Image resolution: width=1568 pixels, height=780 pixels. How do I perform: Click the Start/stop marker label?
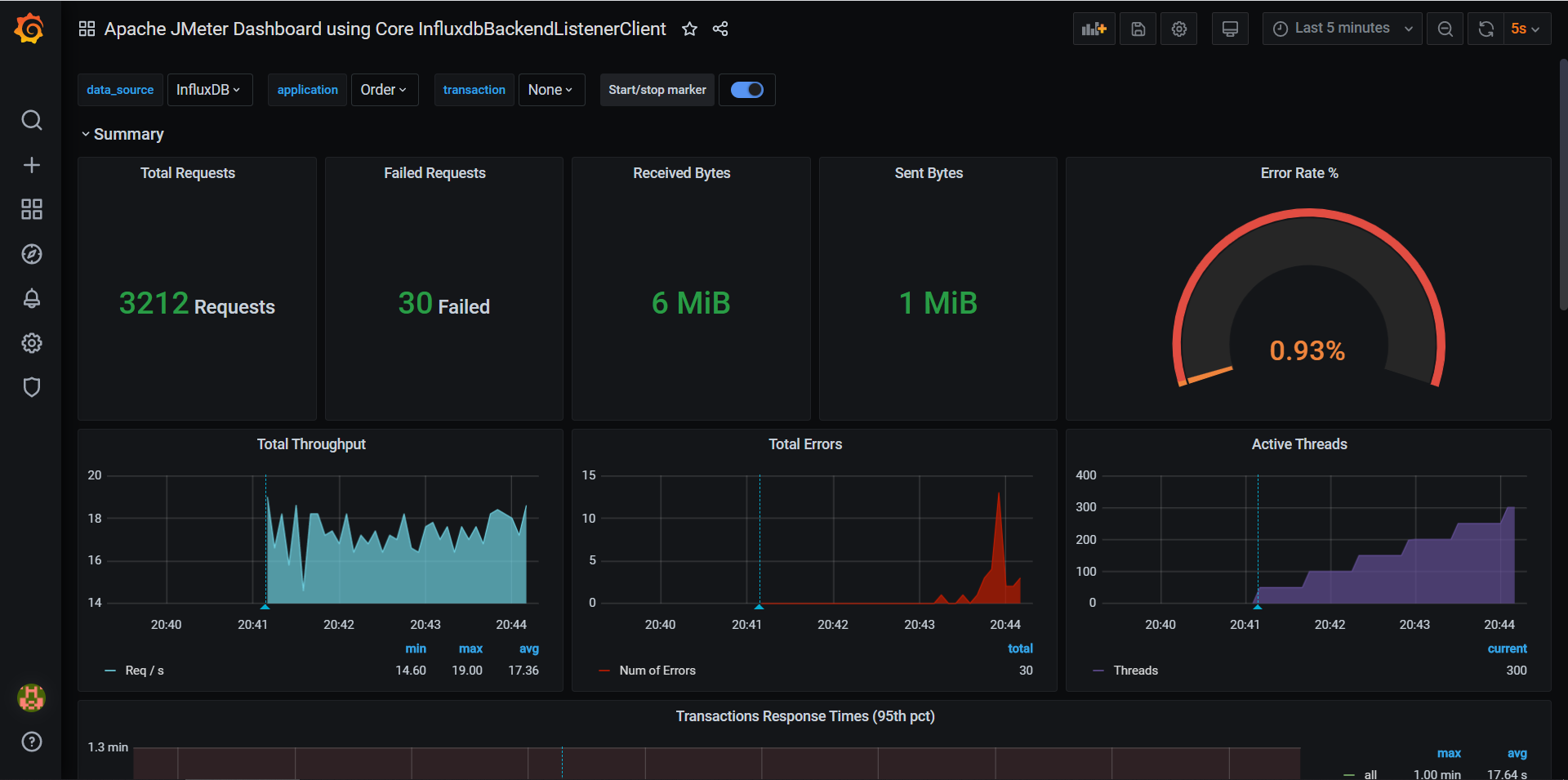coord(657,90)
